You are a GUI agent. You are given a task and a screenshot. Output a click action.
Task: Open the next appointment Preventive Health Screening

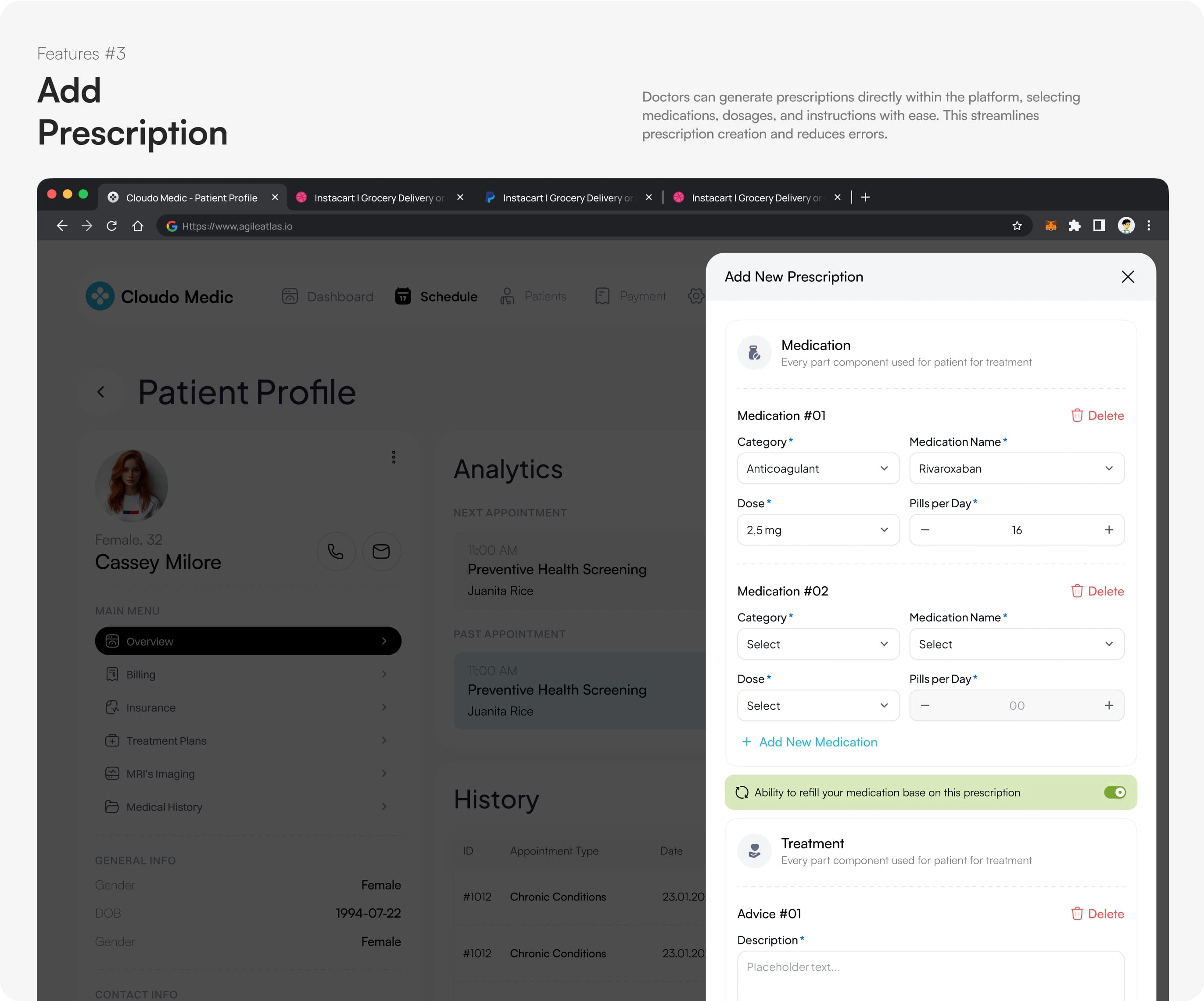pos(579,570)
